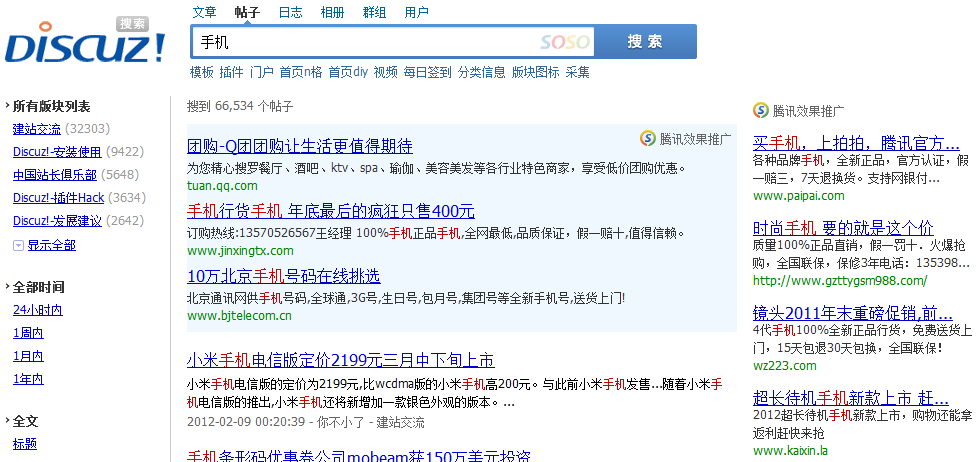Click the count (32303) beside 建站交流

point(88,129)
